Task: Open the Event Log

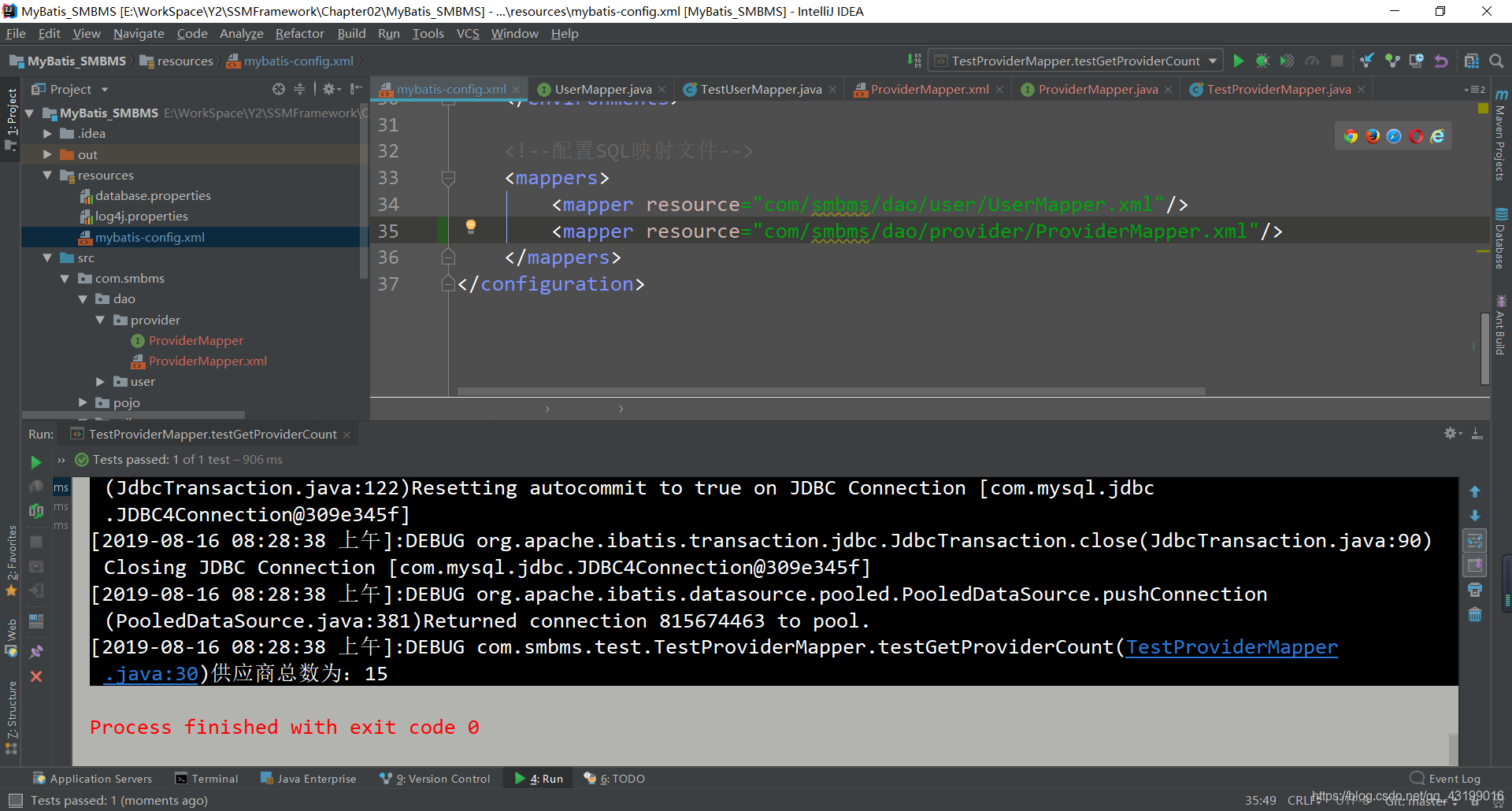Action: [1446, 779]
